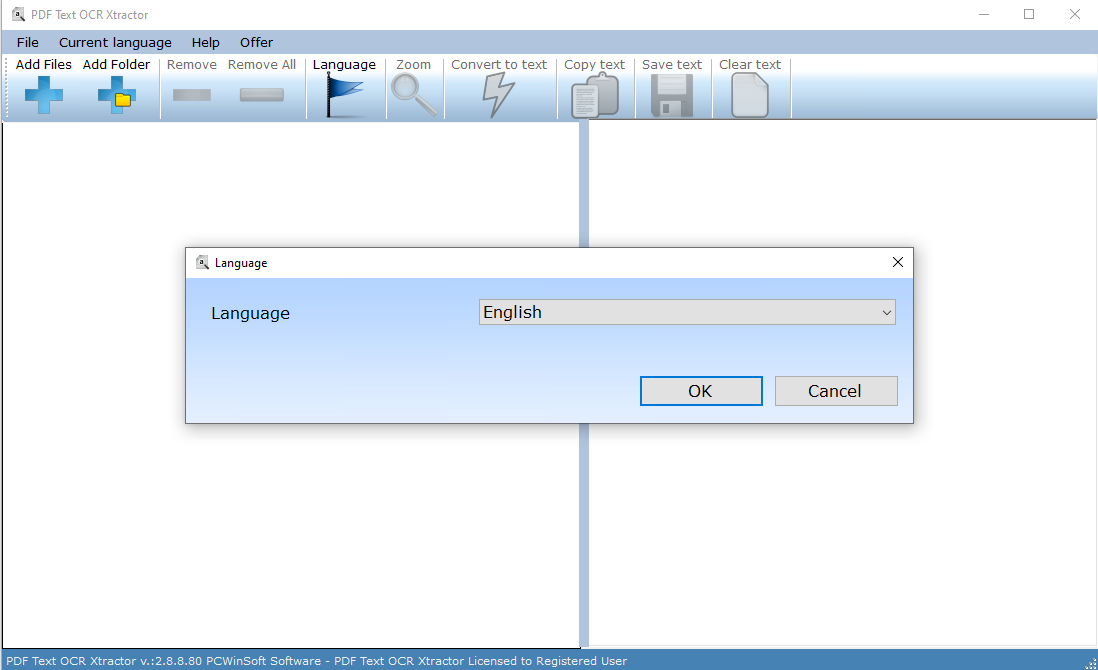The width and height of the screenshot is (1098, 670).
Task: Open the Current language menu
Action: 116,43
